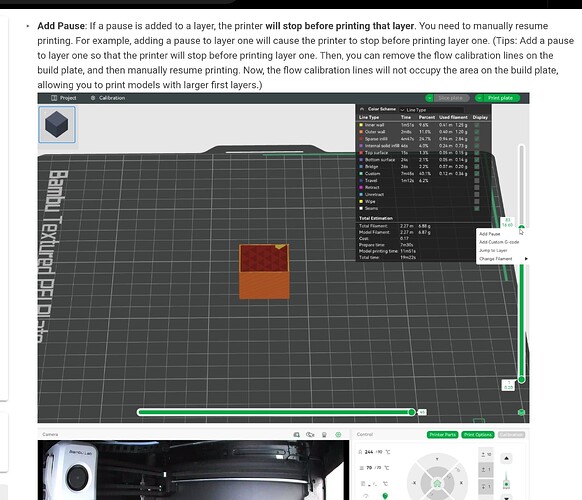Click the lamp icon in Camera toolbar

[x=324, y=434]
